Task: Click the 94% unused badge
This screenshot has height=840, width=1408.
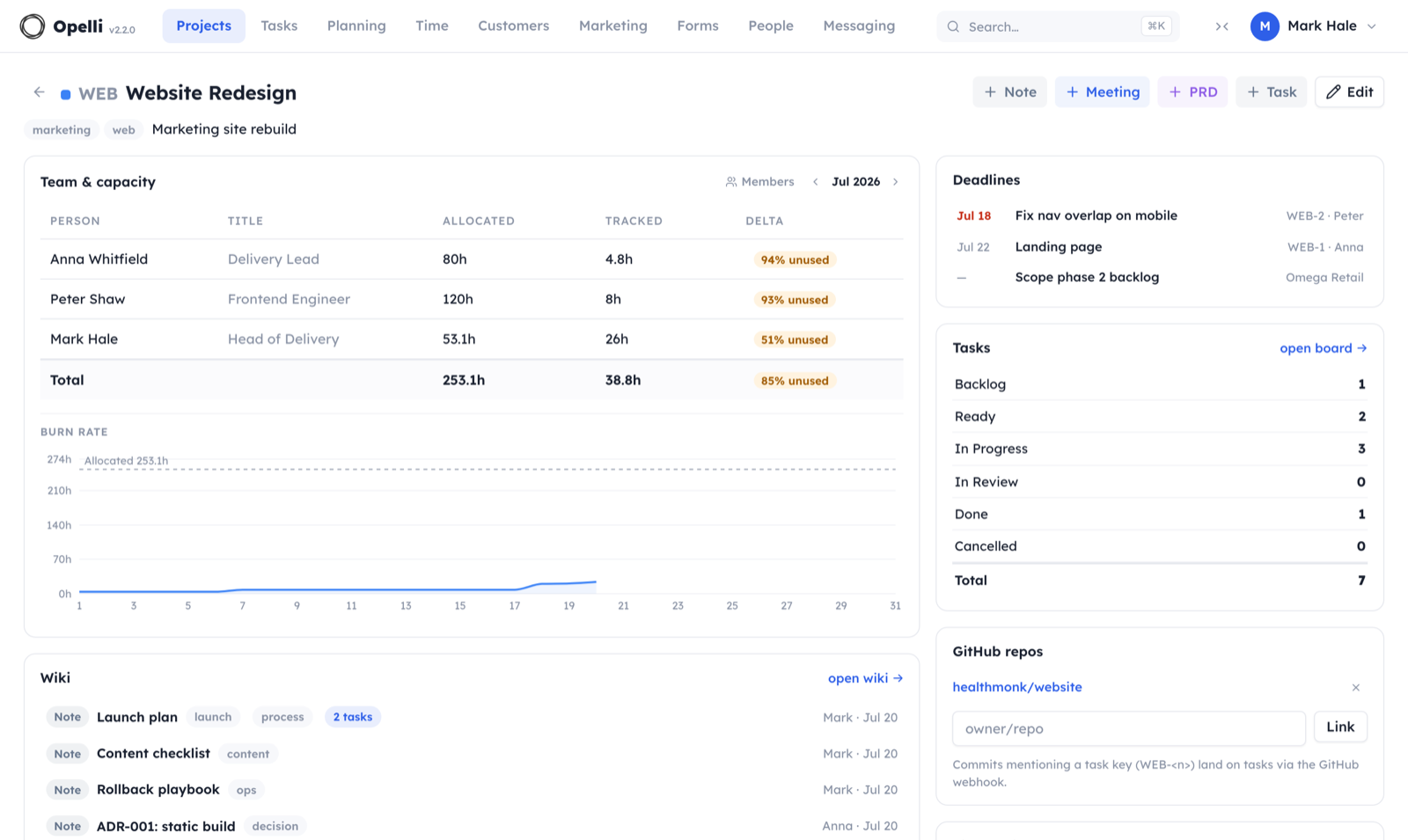Action: [x=795, y=260]
